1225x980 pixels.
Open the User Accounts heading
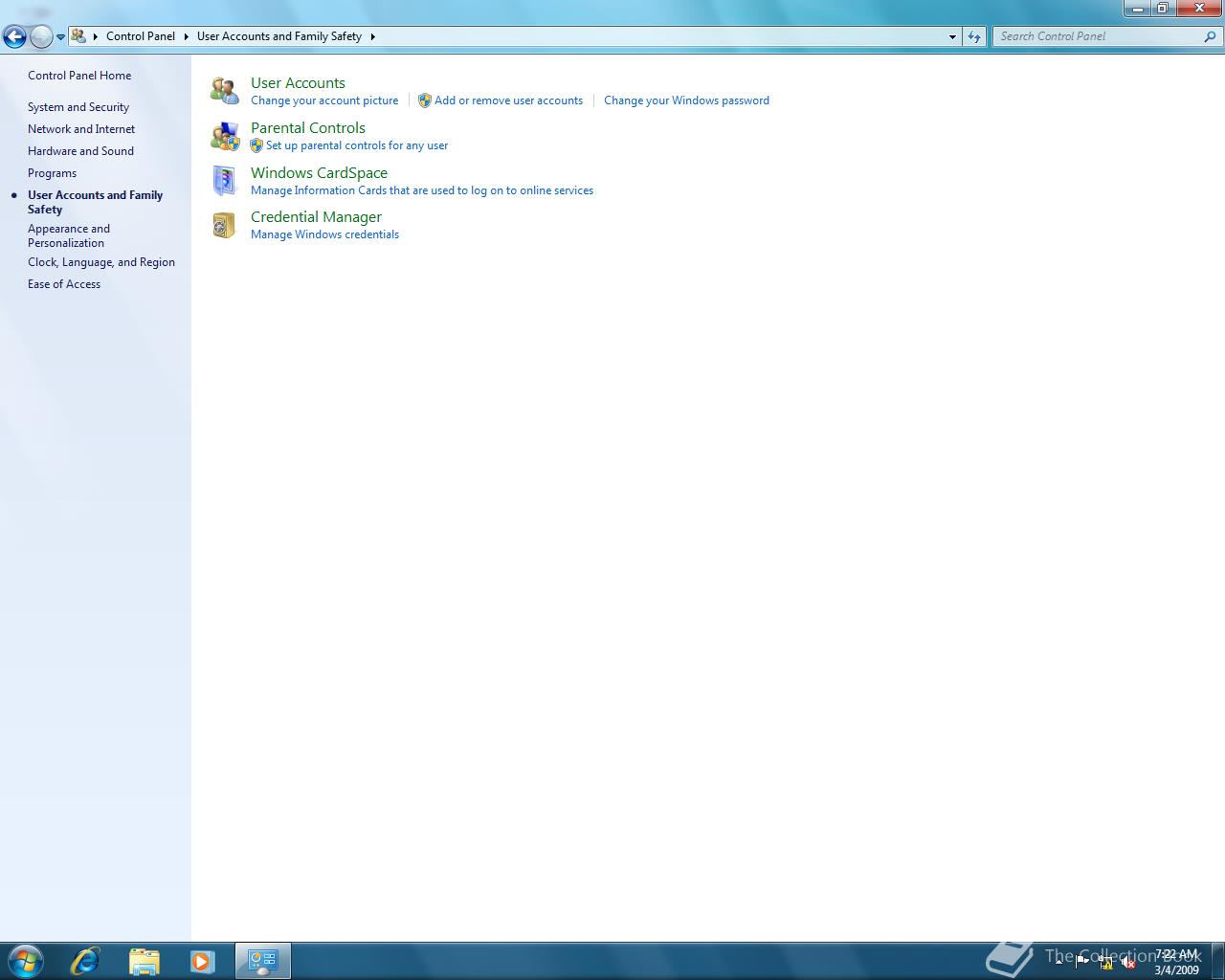298,83
